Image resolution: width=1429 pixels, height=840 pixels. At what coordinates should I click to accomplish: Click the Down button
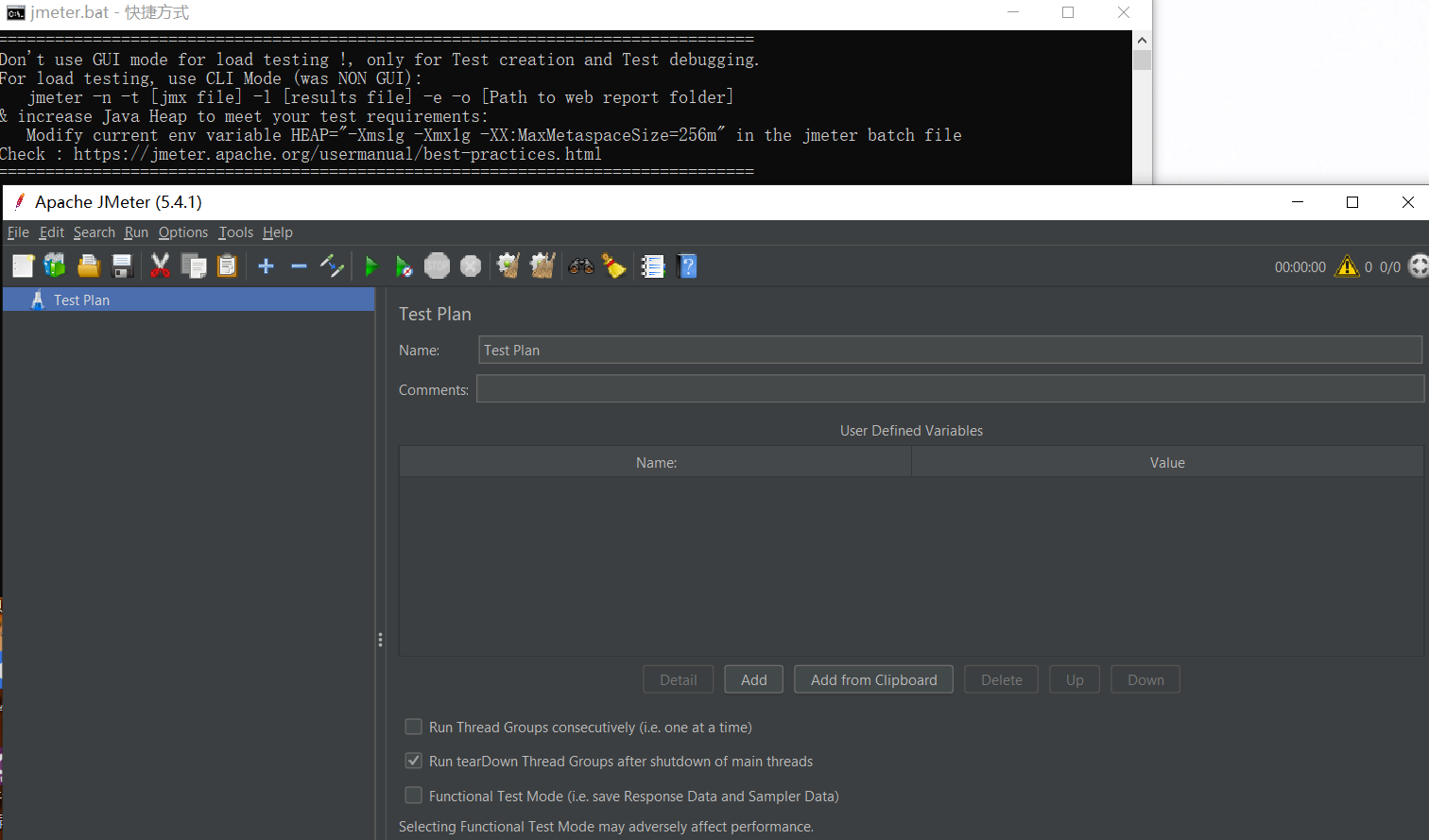(x=1145, y=679)
